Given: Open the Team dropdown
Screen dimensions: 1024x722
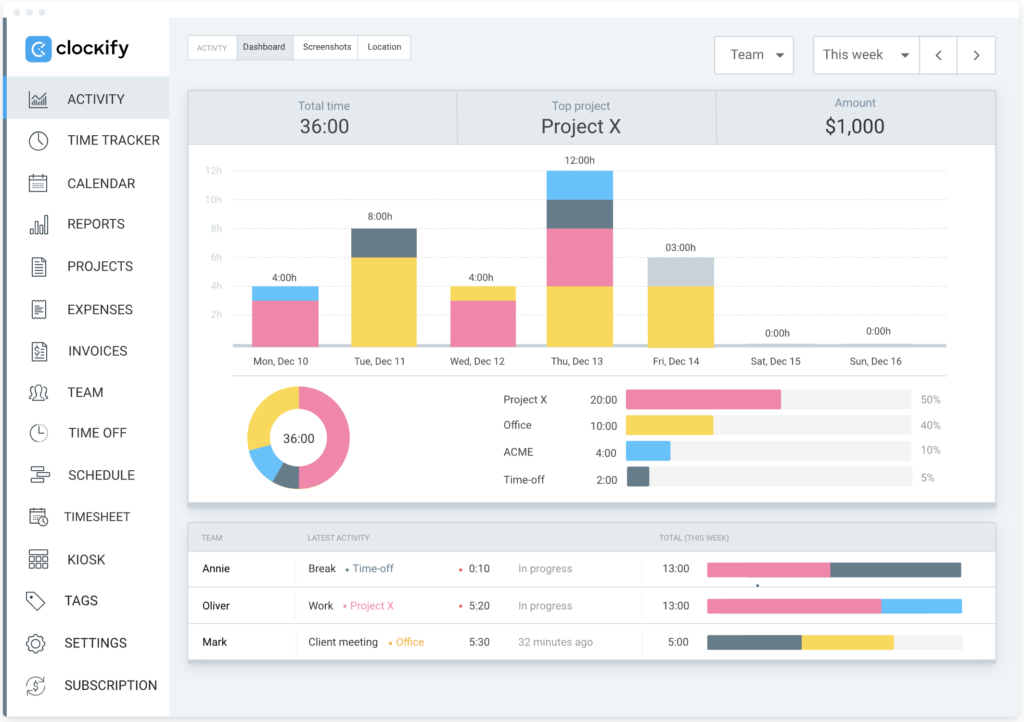Looking at the screenshot, I should click(x=754, y=55).
